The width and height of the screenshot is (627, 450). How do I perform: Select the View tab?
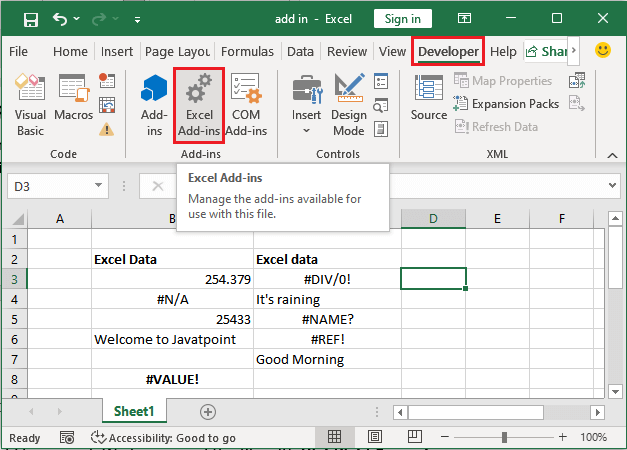[392, 52]
